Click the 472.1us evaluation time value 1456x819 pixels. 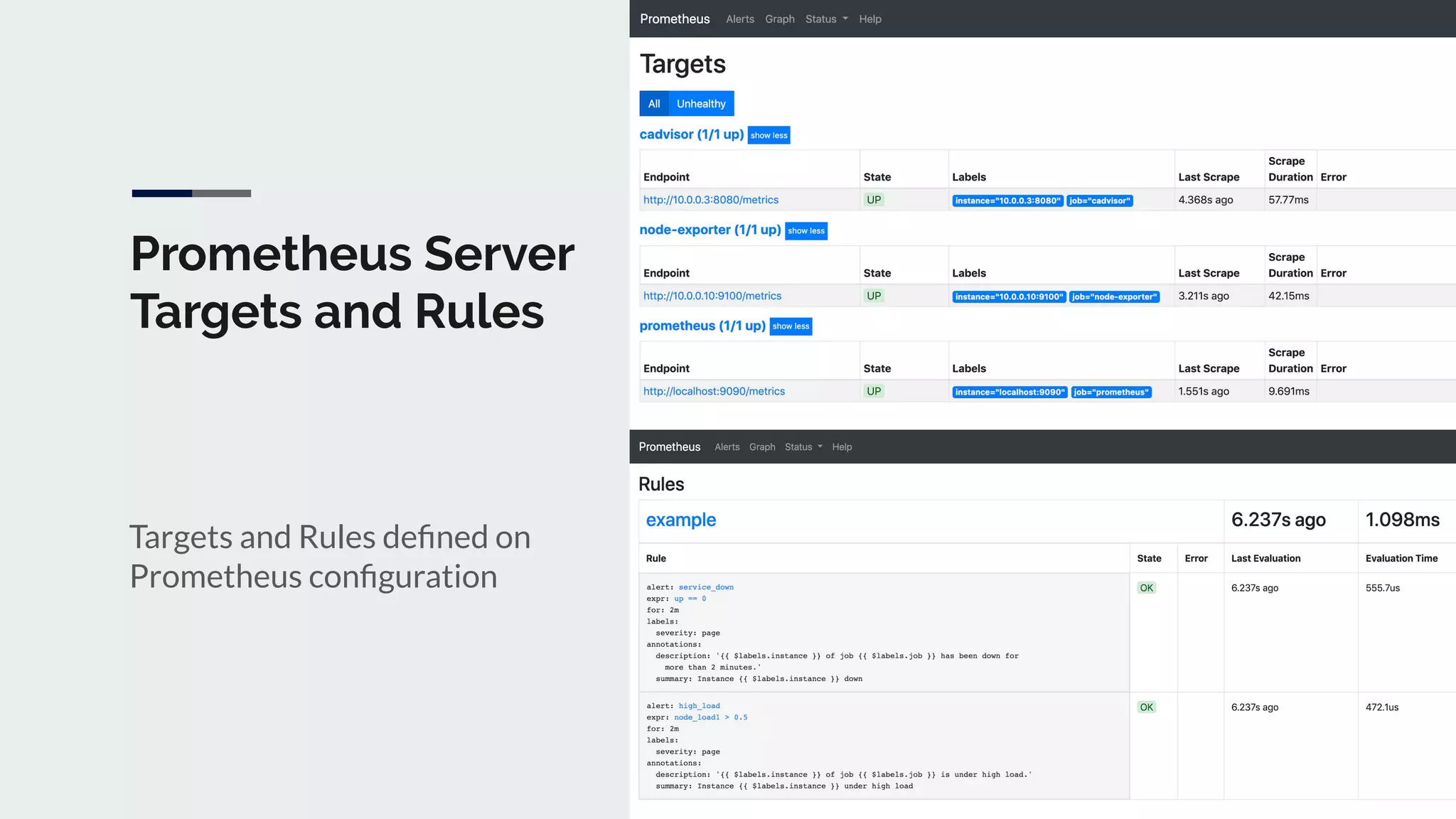[1382, 707]
